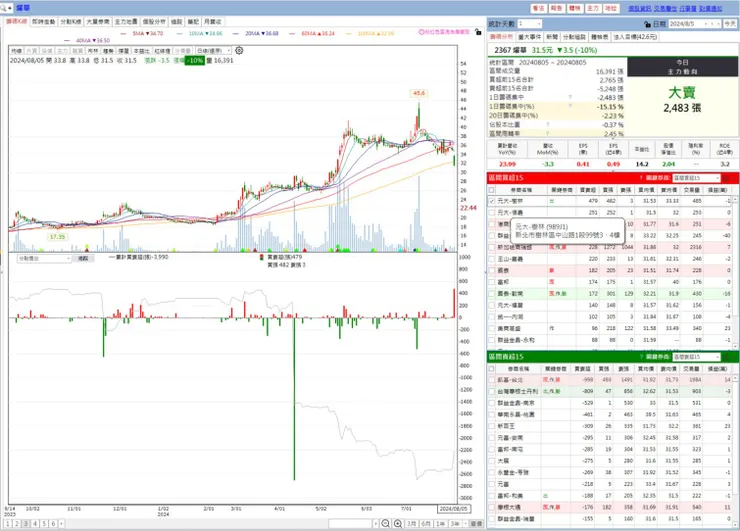Select all in 區間賣超15 header checkbox
The image size is (740, 531).
[x=492, y=369]
